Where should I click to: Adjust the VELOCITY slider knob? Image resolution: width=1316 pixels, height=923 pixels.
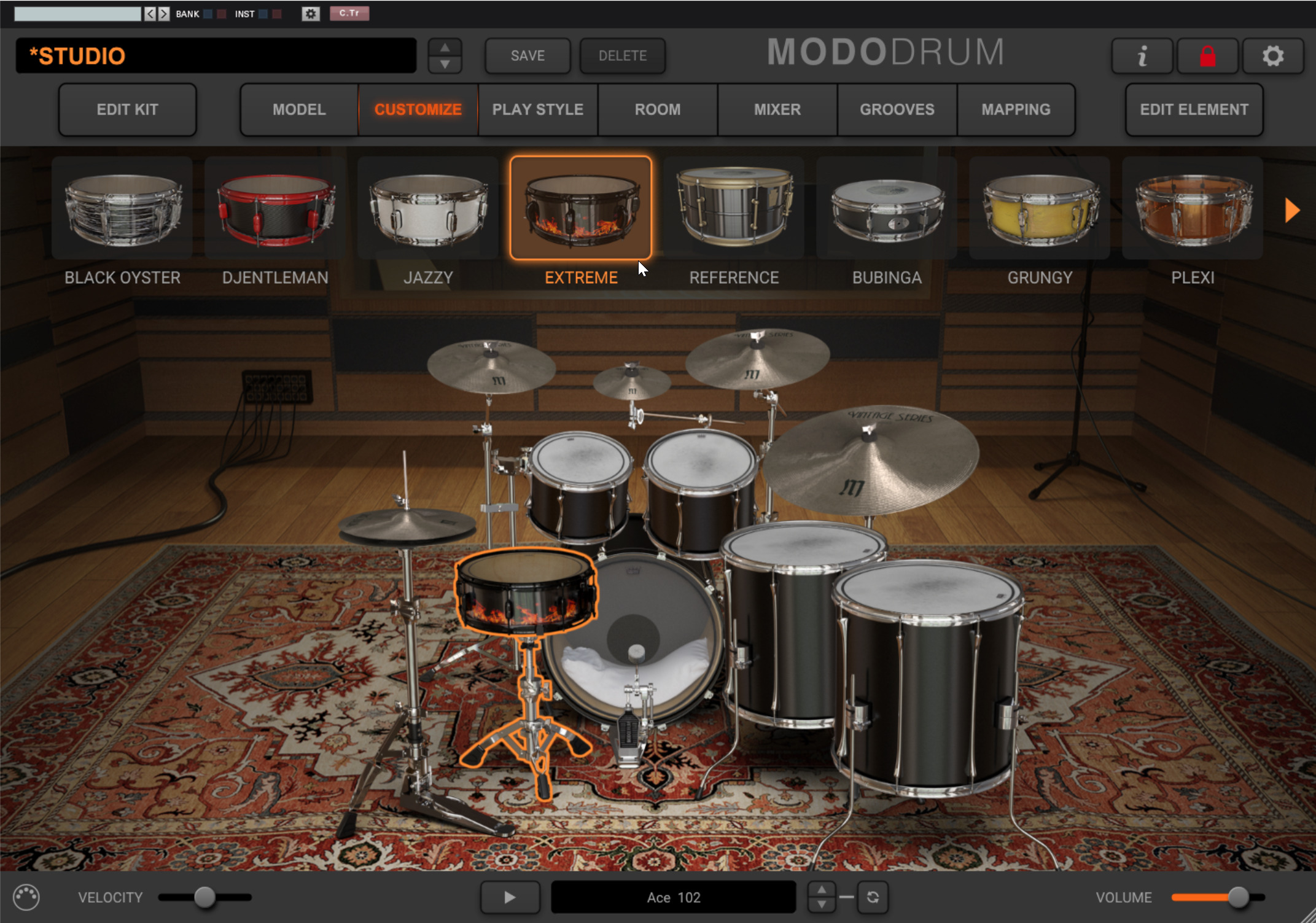pyautogui.click(x=205, y=897)
